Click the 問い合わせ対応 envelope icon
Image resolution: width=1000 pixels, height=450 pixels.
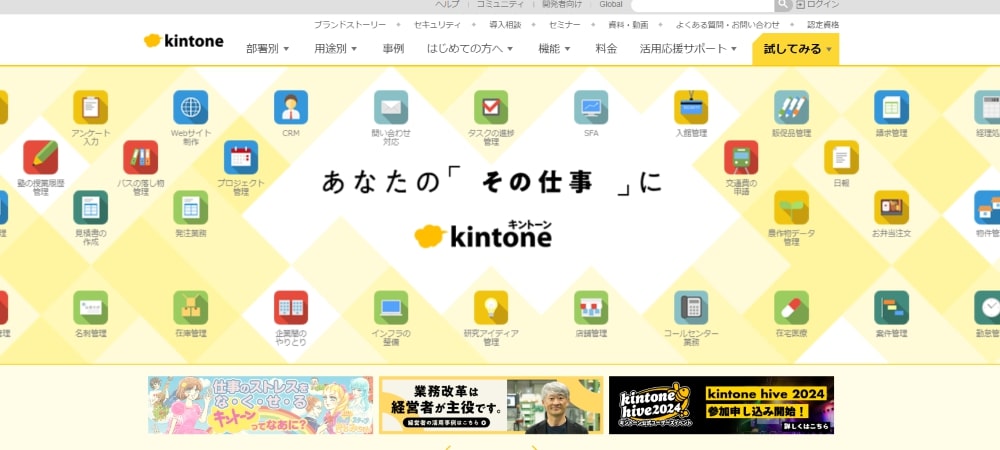click(x=391, y=107)
